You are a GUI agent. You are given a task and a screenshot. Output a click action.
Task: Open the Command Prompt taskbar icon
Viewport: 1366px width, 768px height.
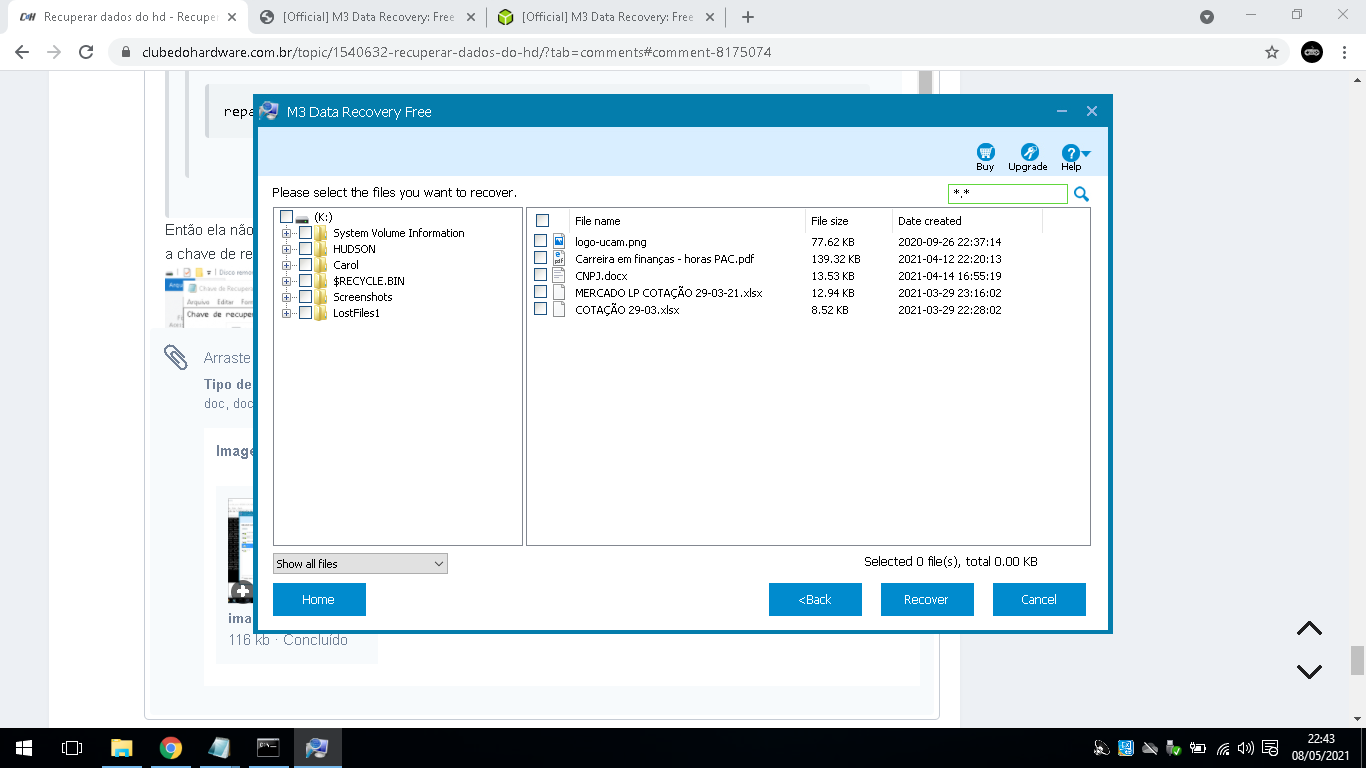[268, 748]
